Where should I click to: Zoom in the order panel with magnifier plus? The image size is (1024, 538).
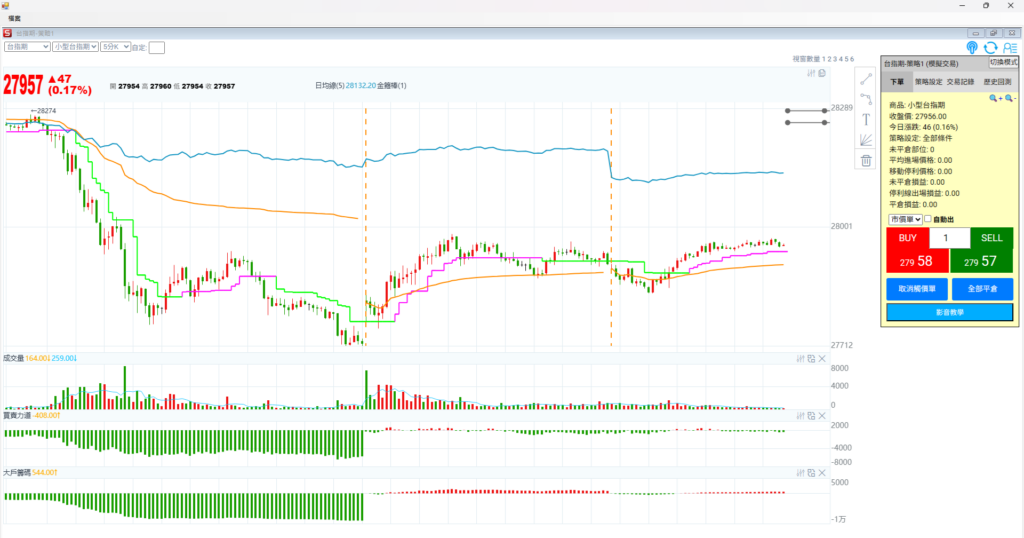994,99
